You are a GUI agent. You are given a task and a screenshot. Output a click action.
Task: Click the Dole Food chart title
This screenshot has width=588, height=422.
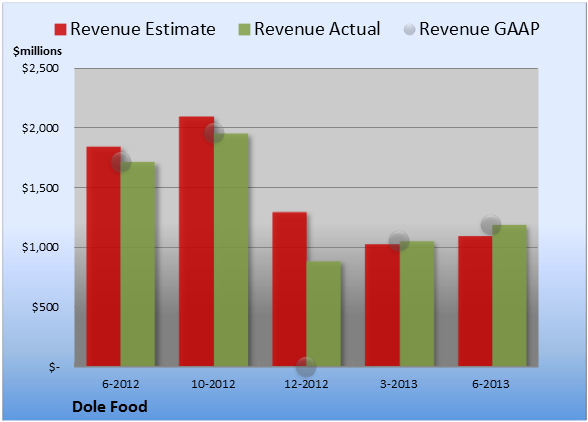point(110,407)
